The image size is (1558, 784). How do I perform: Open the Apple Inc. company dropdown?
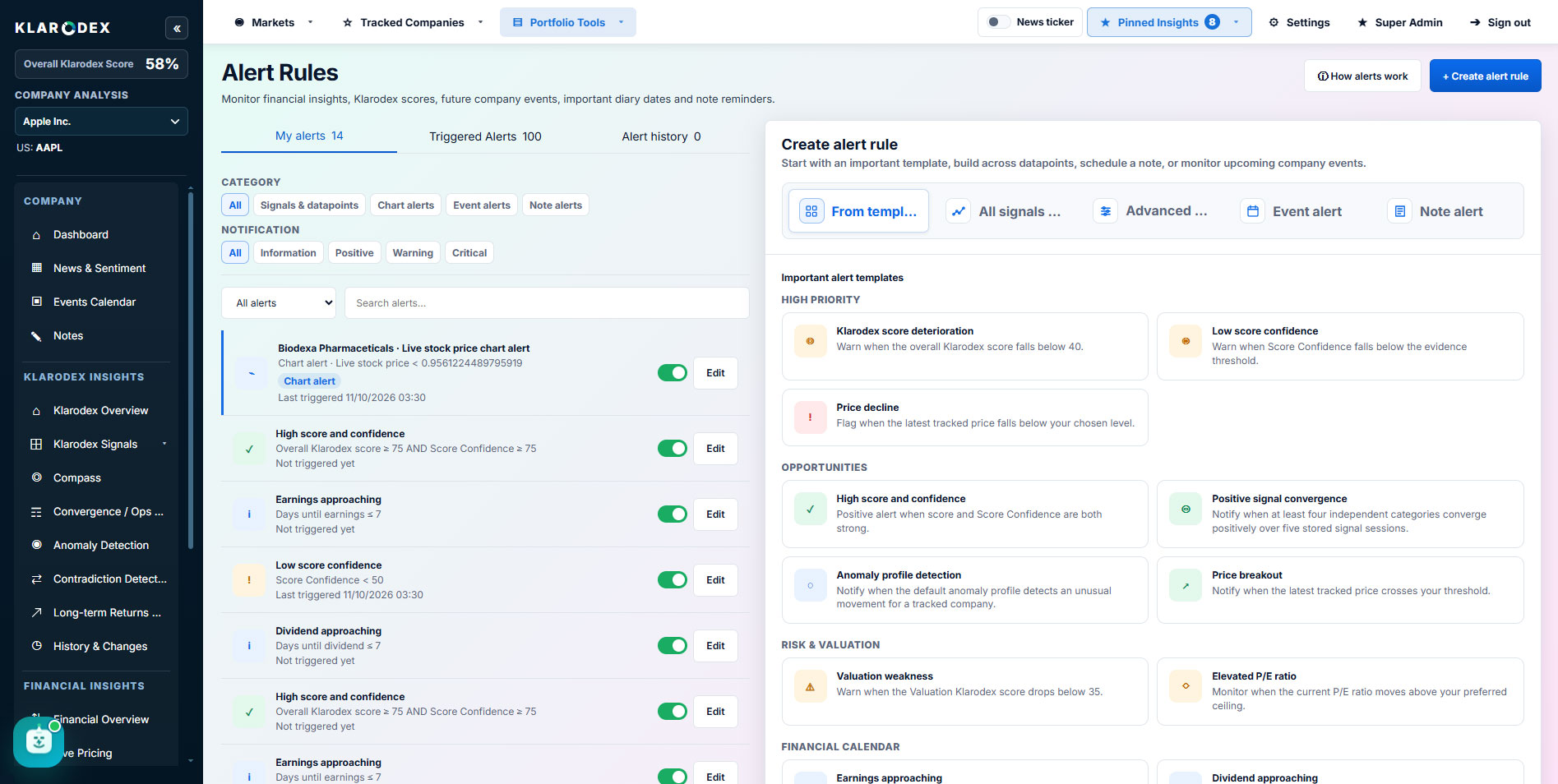(x=101, y=122)
